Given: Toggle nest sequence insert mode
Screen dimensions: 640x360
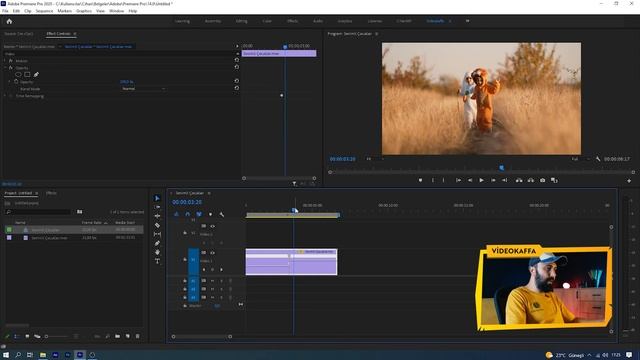Looking at the screenshot, I should 176,214.
